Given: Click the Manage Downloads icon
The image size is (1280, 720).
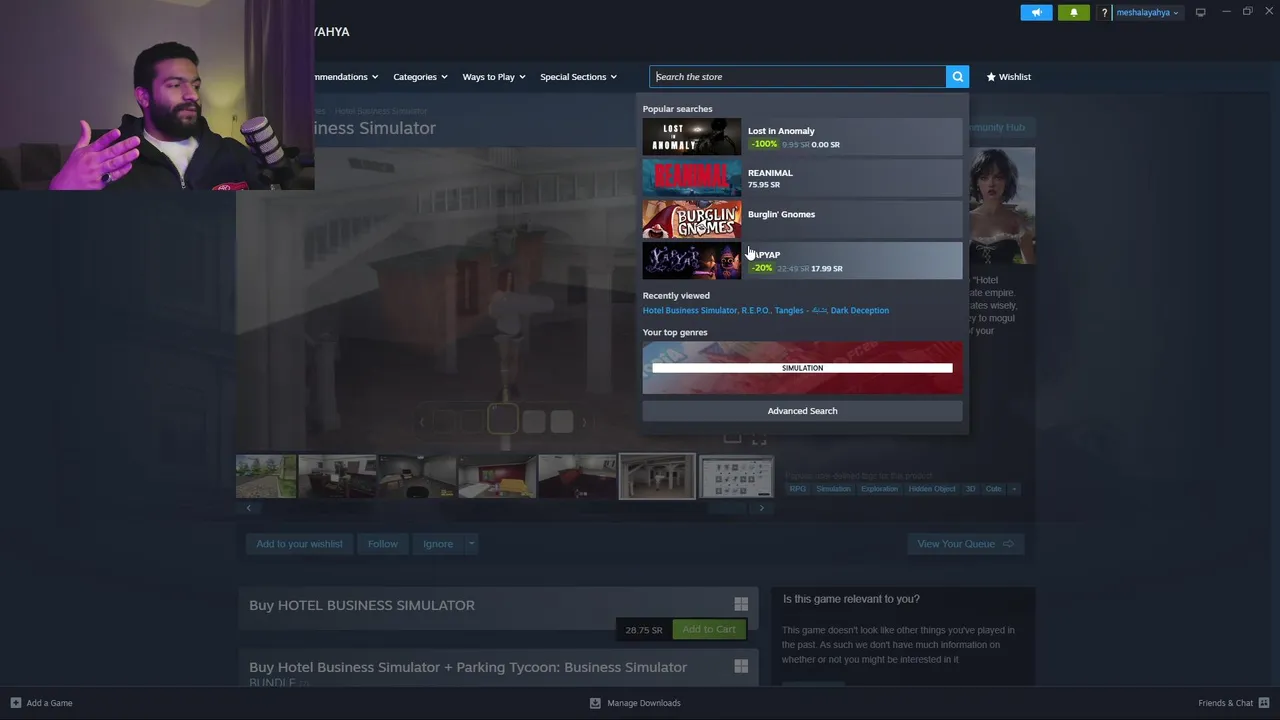Looking at the screenshot, I should [x=595, y=703].
